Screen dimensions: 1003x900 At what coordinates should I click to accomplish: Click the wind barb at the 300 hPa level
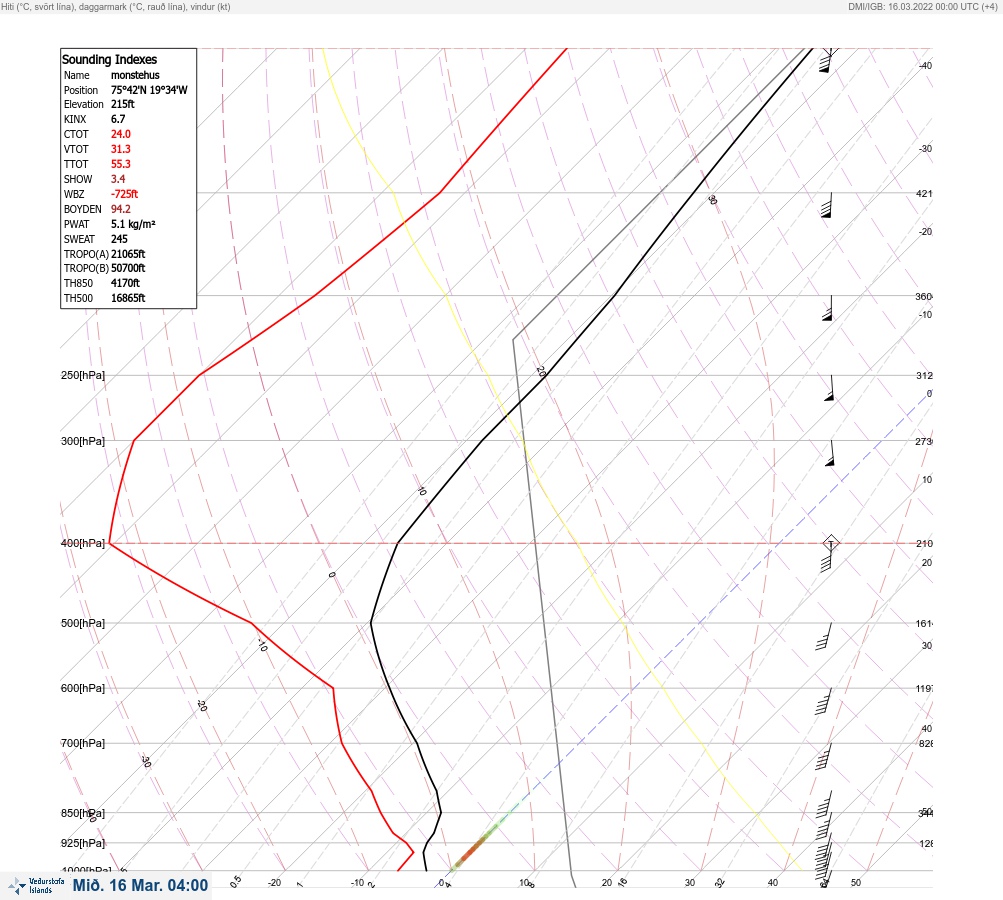click(x=830, y=453)
